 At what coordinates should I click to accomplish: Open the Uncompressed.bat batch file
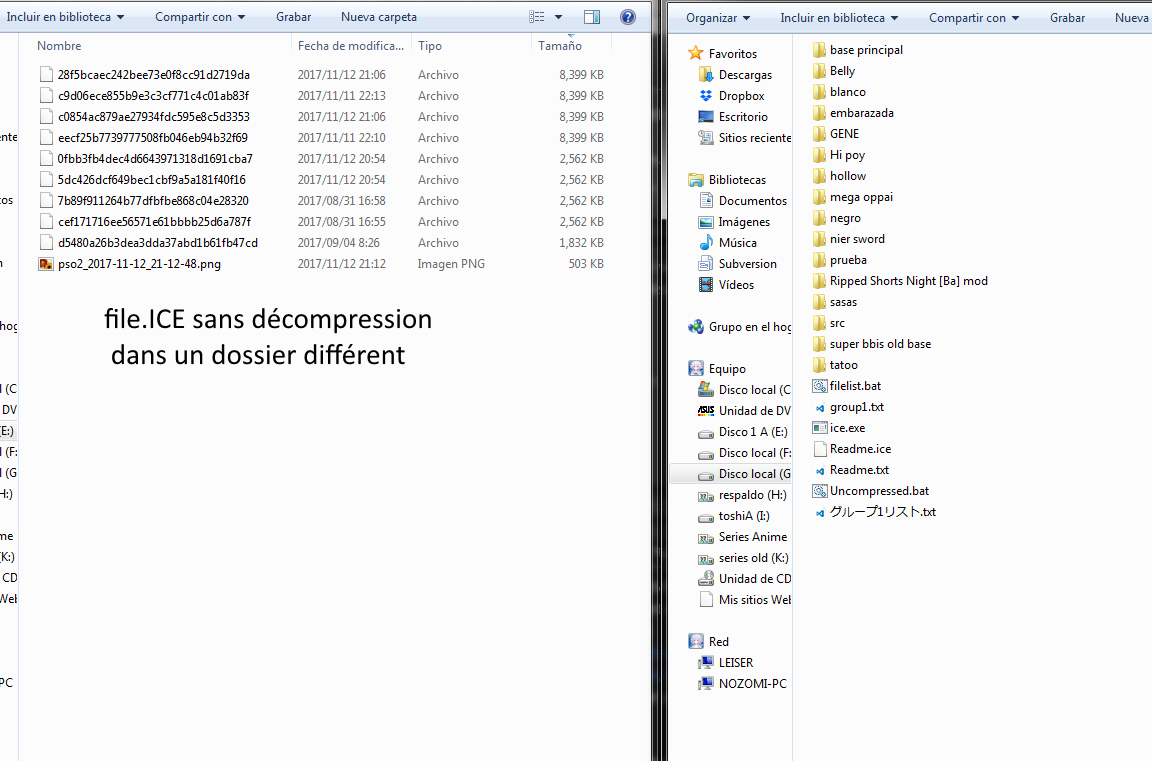(878, 491)
